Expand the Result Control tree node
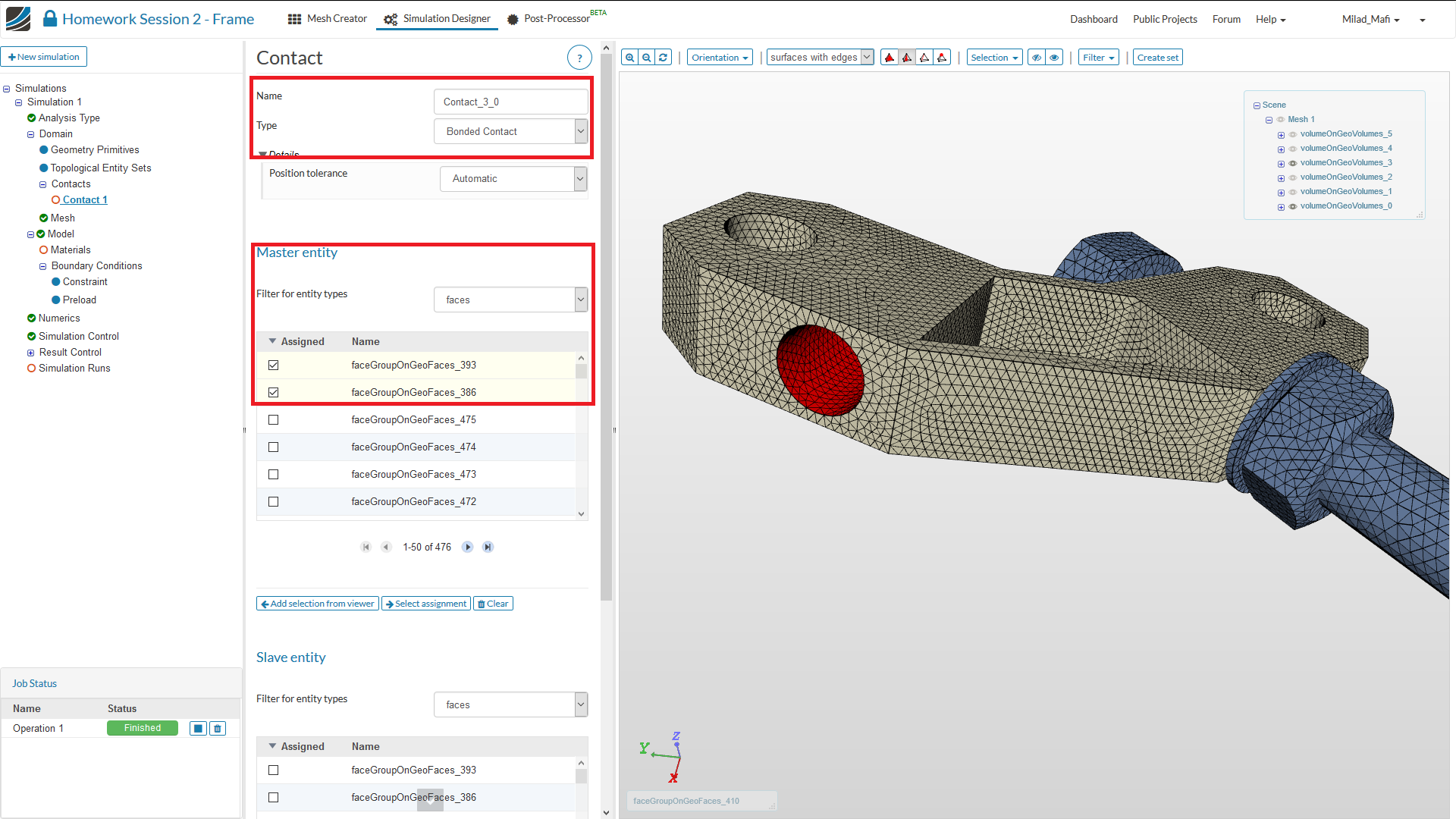1456x819 pixels. (x=31, y=353)
